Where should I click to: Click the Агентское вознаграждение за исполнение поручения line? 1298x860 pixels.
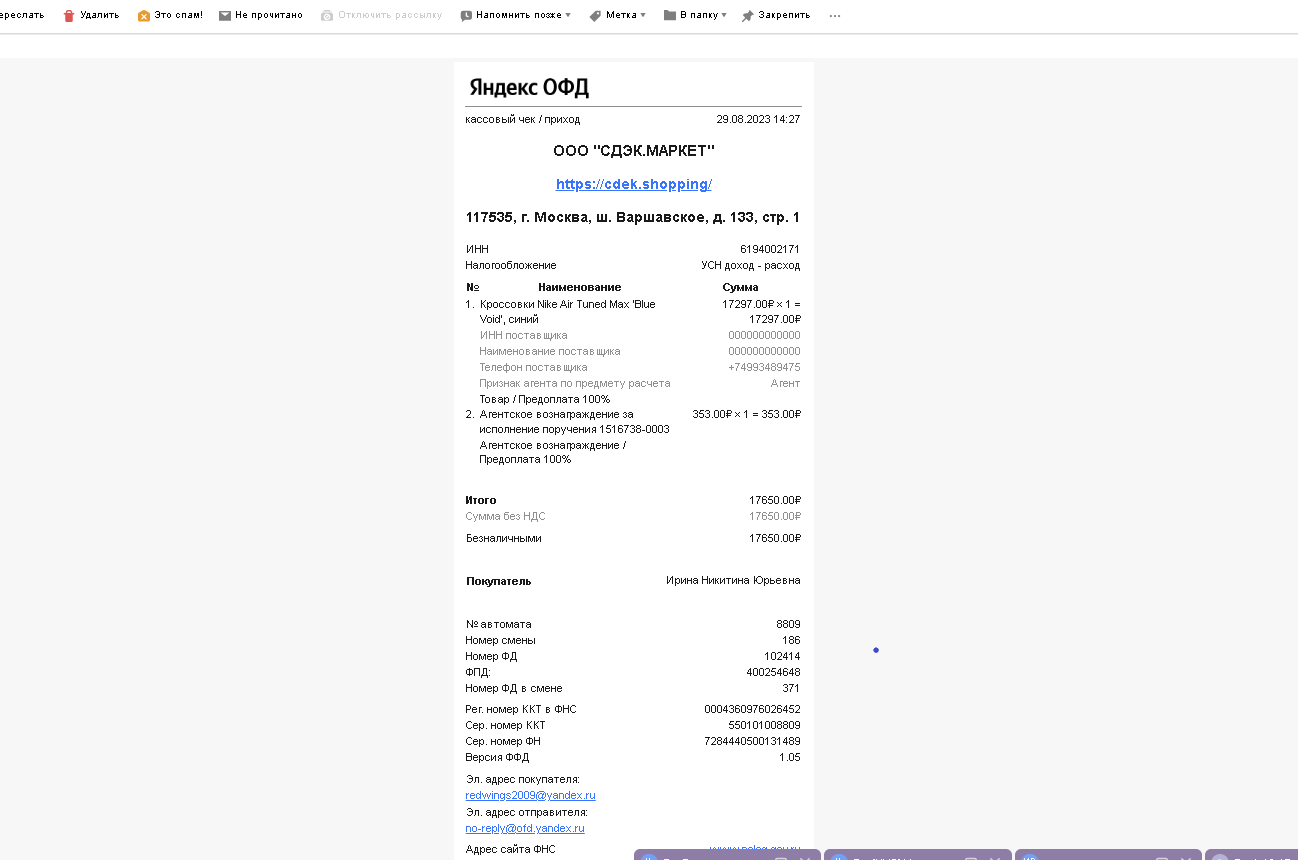[x=574, y=421]
